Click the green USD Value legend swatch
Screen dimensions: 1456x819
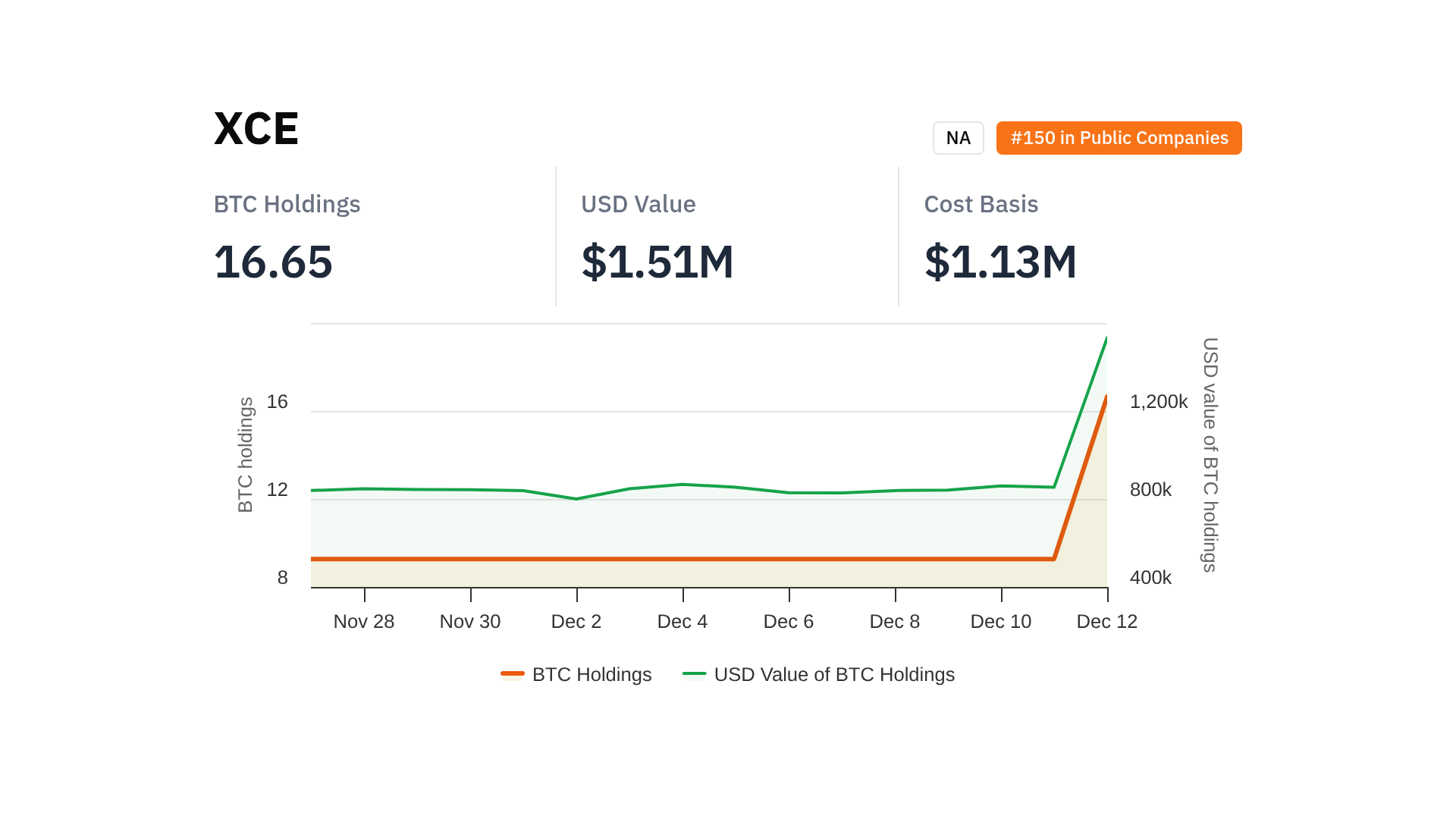coord(694,673)
